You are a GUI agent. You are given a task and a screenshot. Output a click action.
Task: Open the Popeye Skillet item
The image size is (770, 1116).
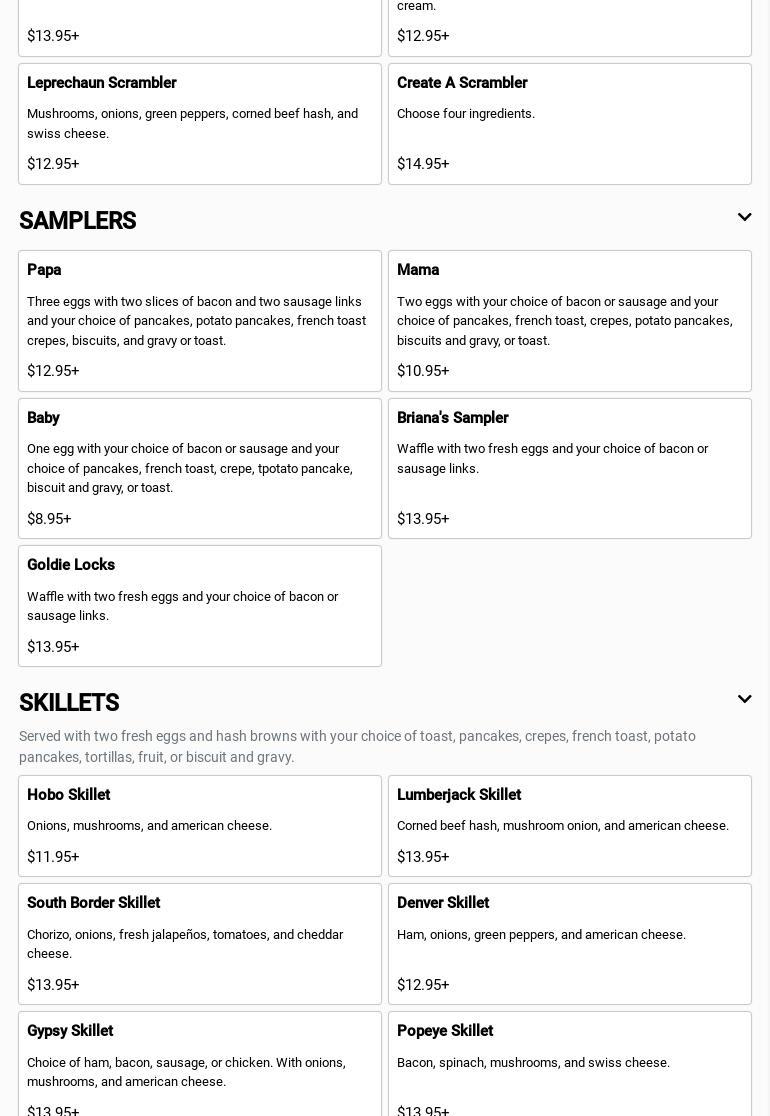coord(569,1063)
